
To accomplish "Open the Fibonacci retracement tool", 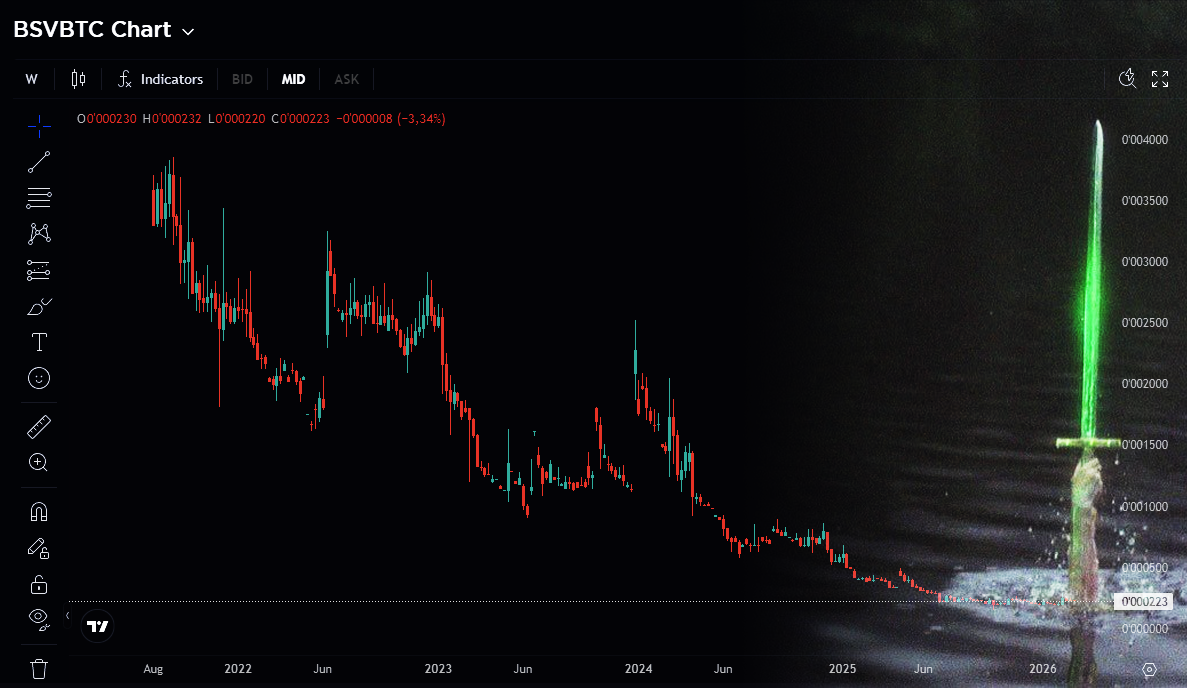I will [x=39, y=198].
